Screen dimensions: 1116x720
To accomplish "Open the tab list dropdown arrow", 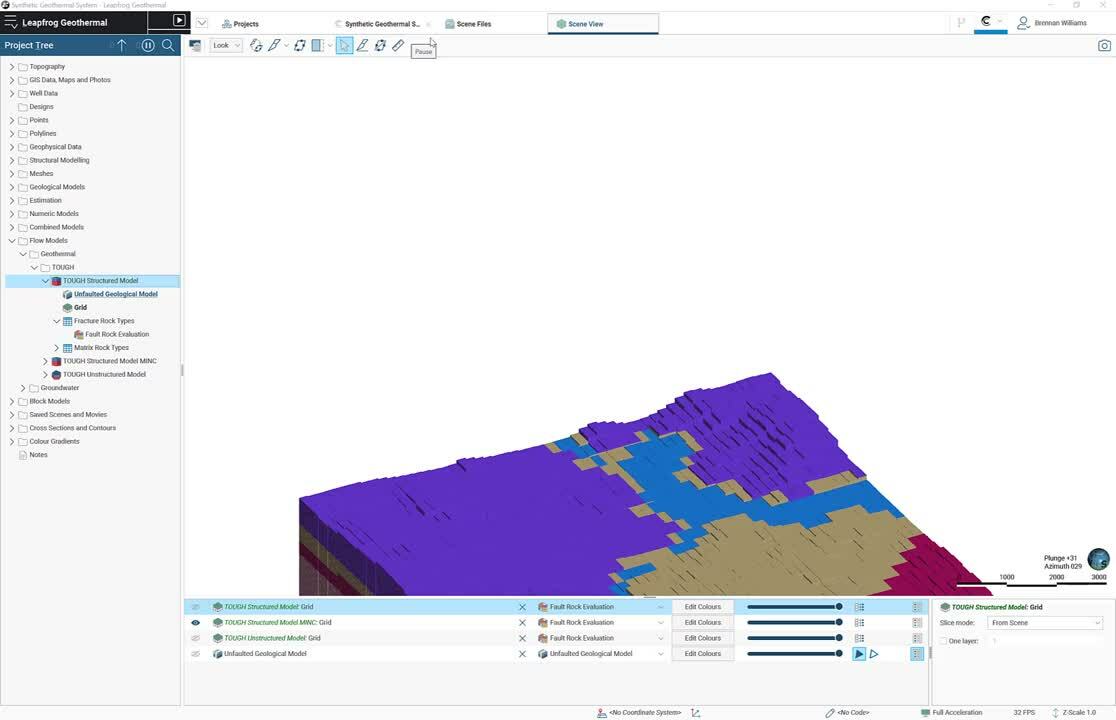I will tap(202, 23).
